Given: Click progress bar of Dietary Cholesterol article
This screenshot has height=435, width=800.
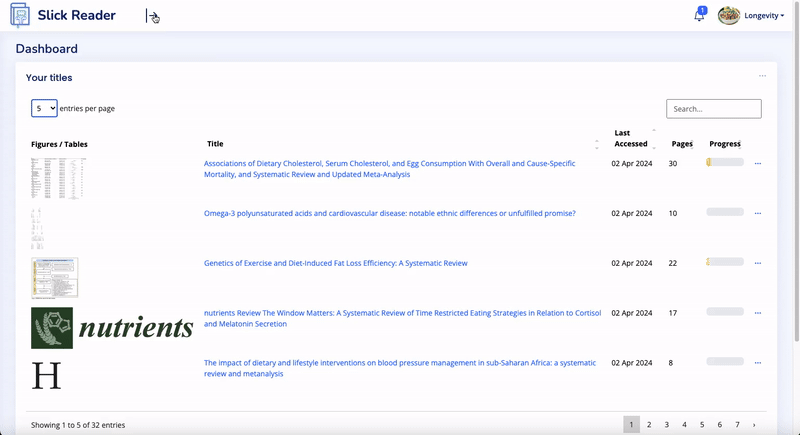Looking at the screenshot, I should click(x=725, y=162).
